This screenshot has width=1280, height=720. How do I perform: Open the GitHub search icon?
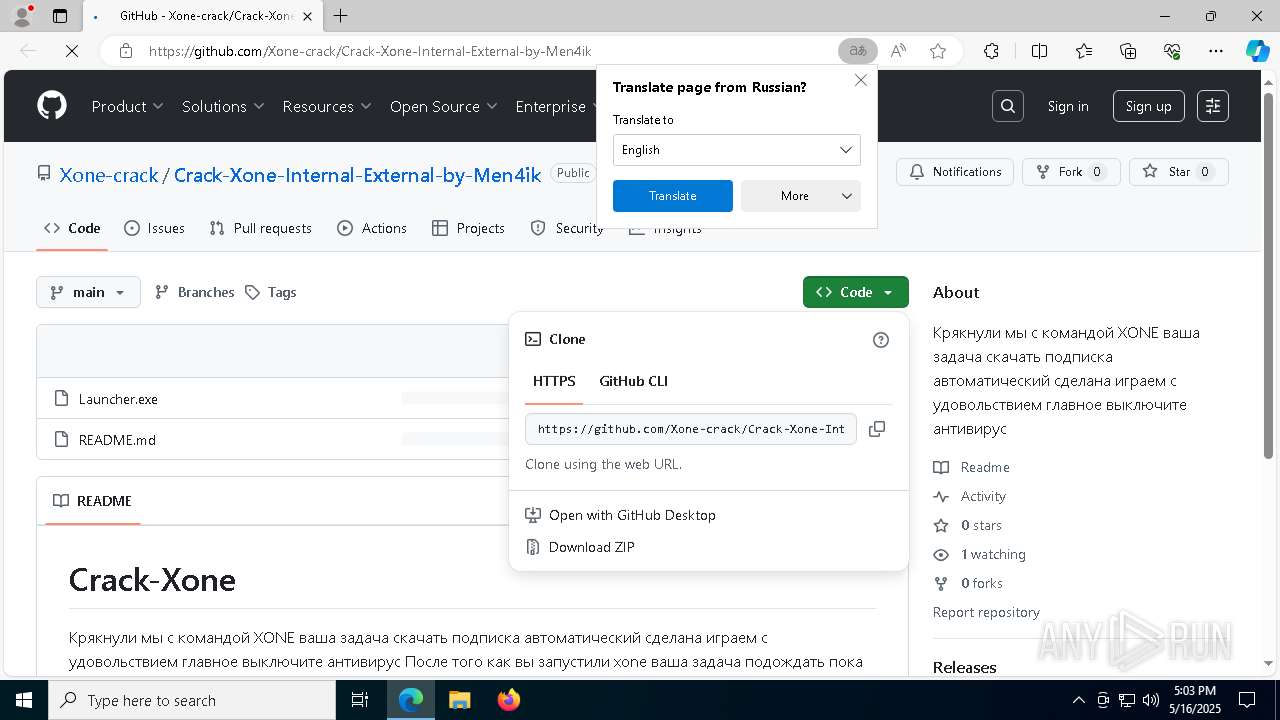click(x=1008, y=106)
